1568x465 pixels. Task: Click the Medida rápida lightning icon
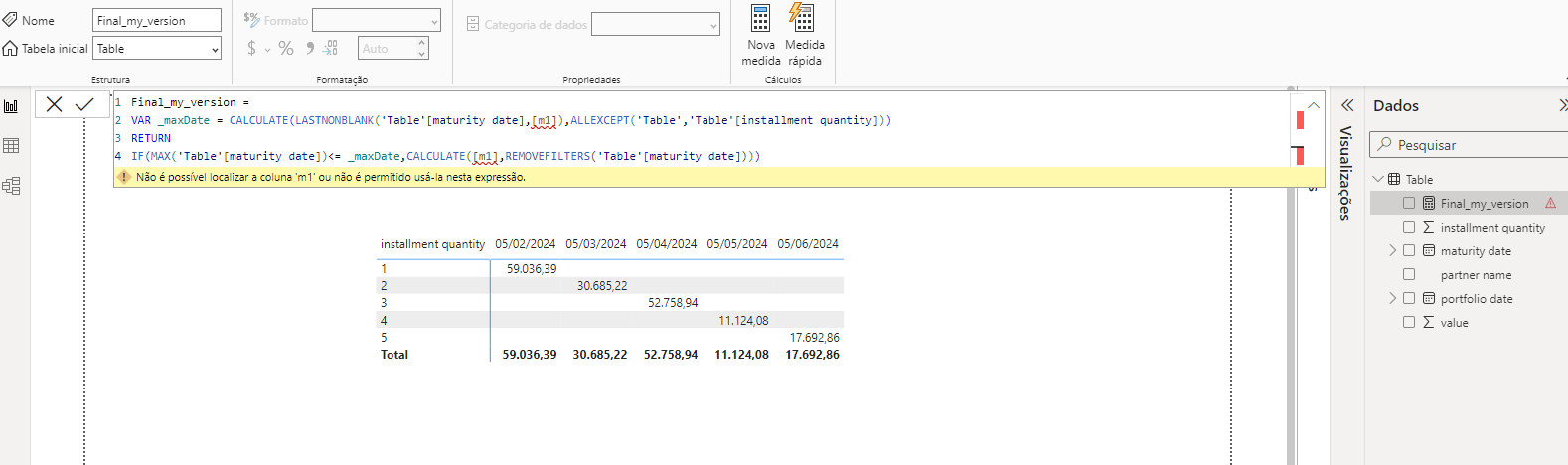[x=801, y=17]
